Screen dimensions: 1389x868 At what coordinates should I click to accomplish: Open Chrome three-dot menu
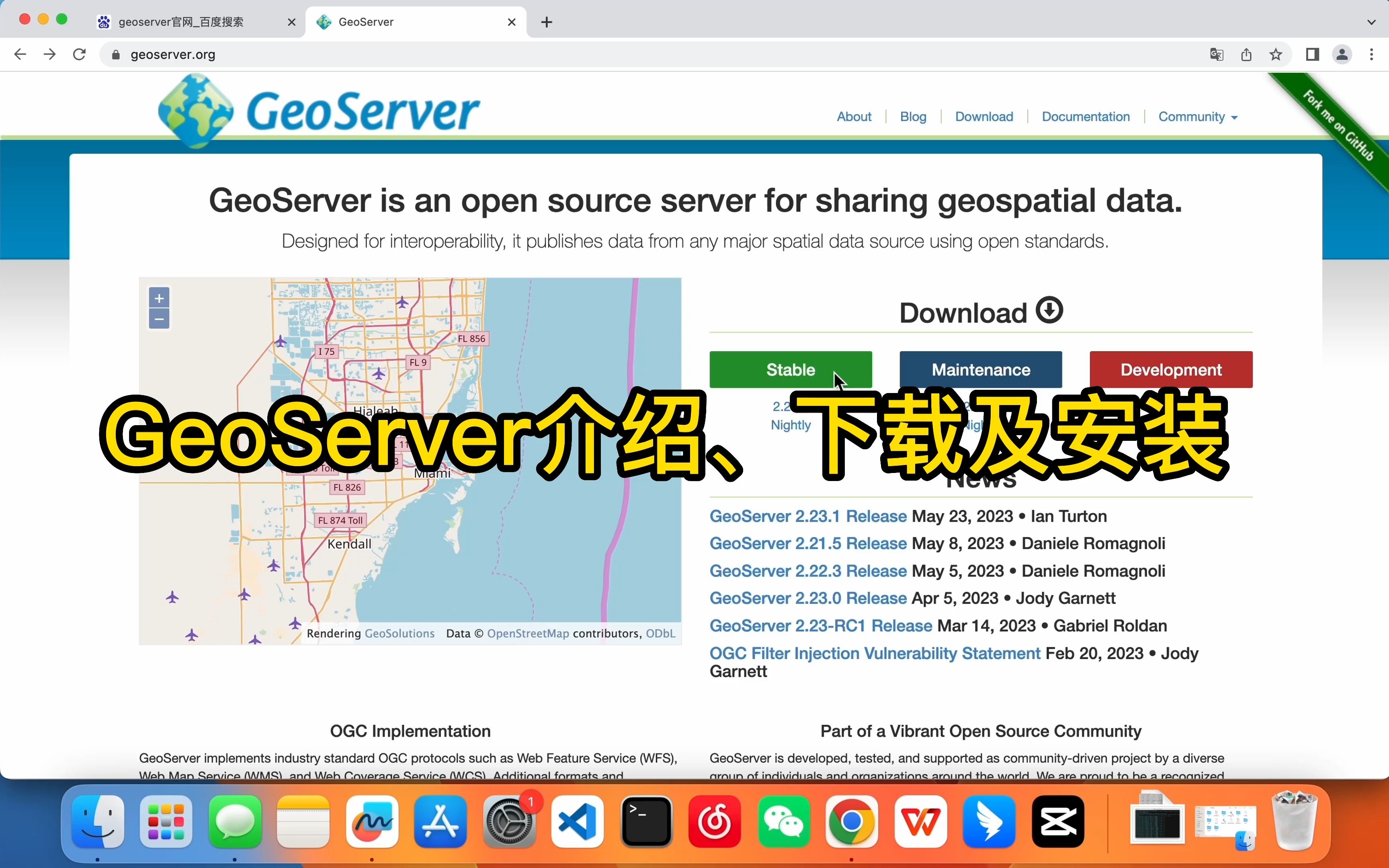(x=1371, y=55)
